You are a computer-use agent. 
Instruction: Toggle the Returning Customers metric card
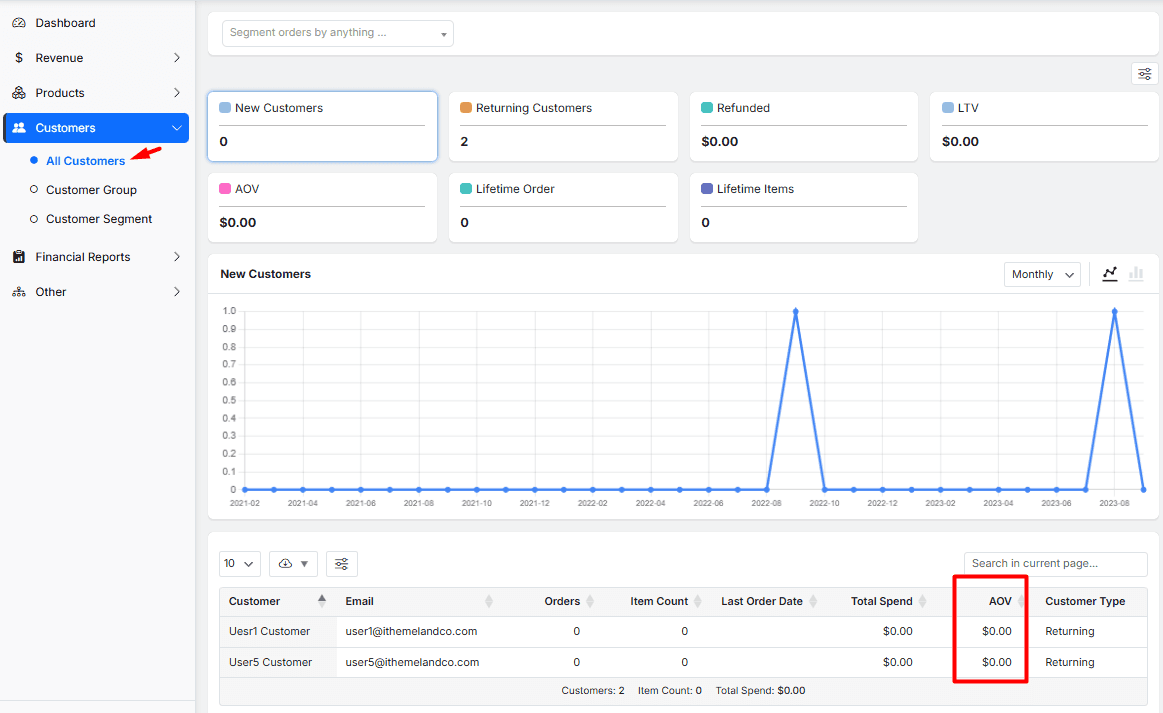[562, 126]
